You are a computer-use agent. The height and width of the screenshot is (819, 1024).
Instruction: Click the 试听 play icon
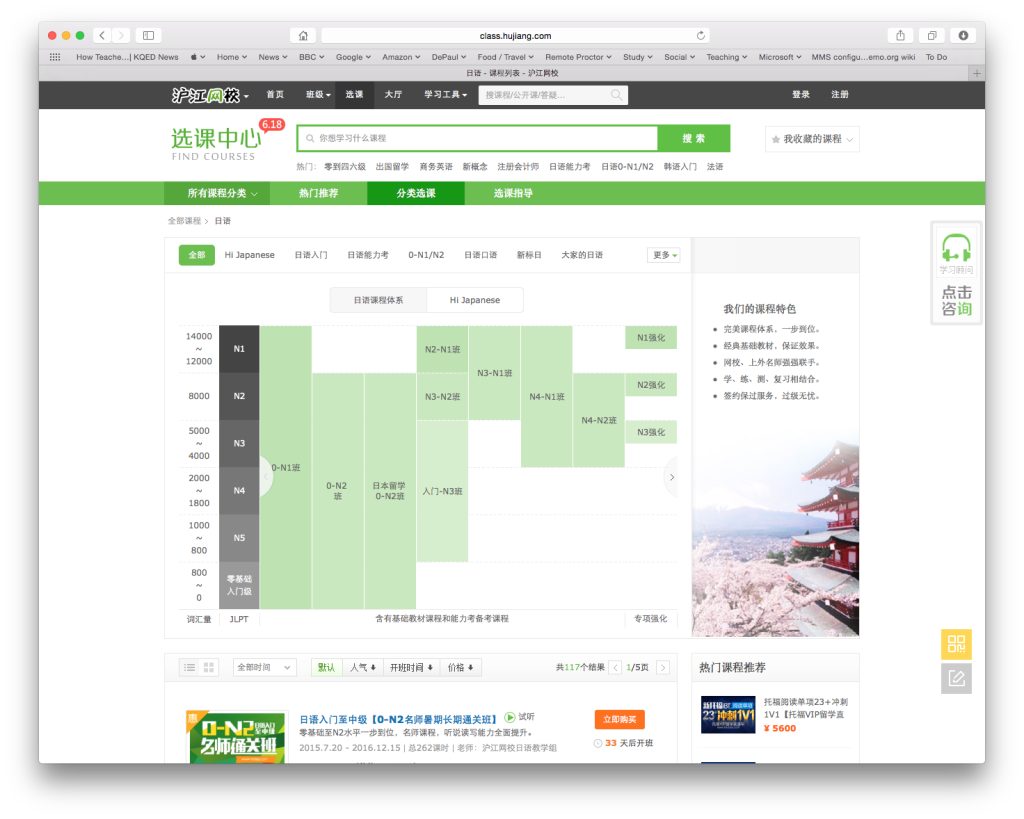coord(510,717)
